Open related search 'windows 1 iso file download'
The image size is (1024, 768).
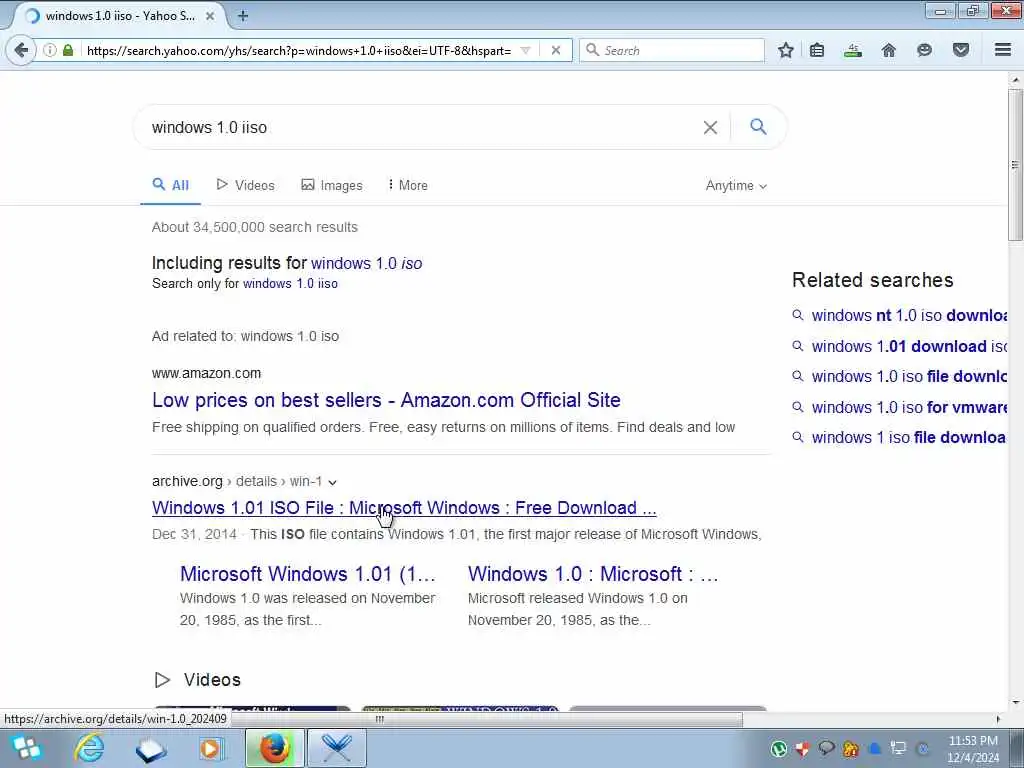click(908, 438)
